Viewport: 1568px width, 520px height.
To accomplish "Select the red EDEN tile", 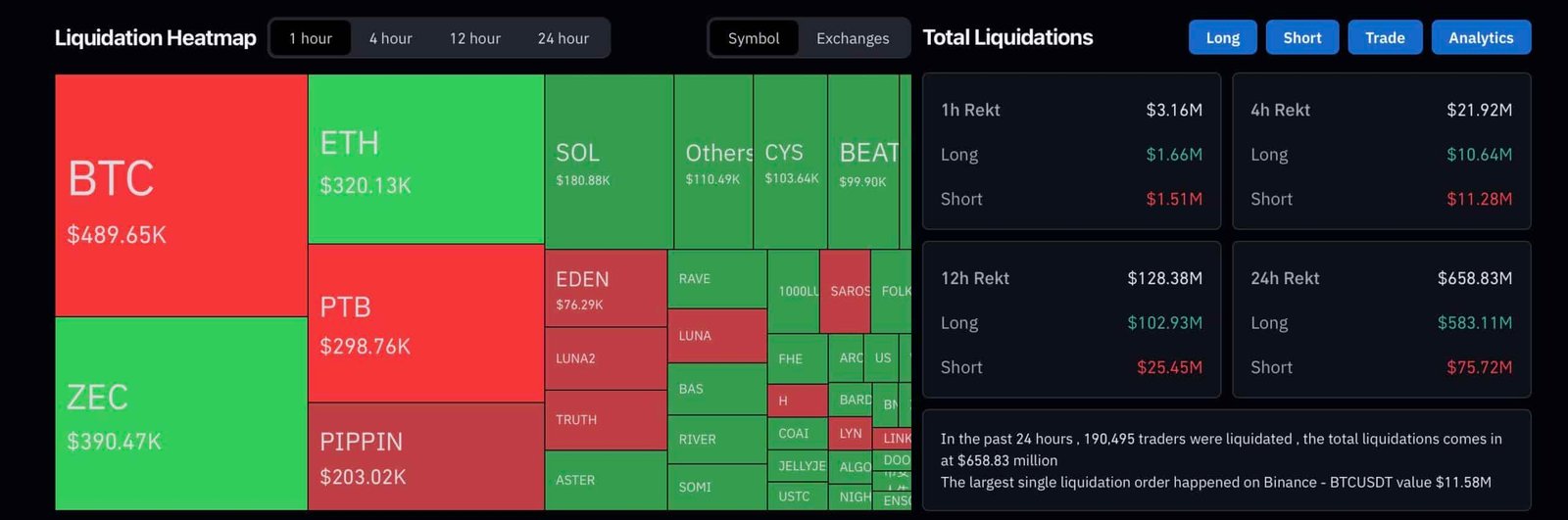I will (605, 289).
